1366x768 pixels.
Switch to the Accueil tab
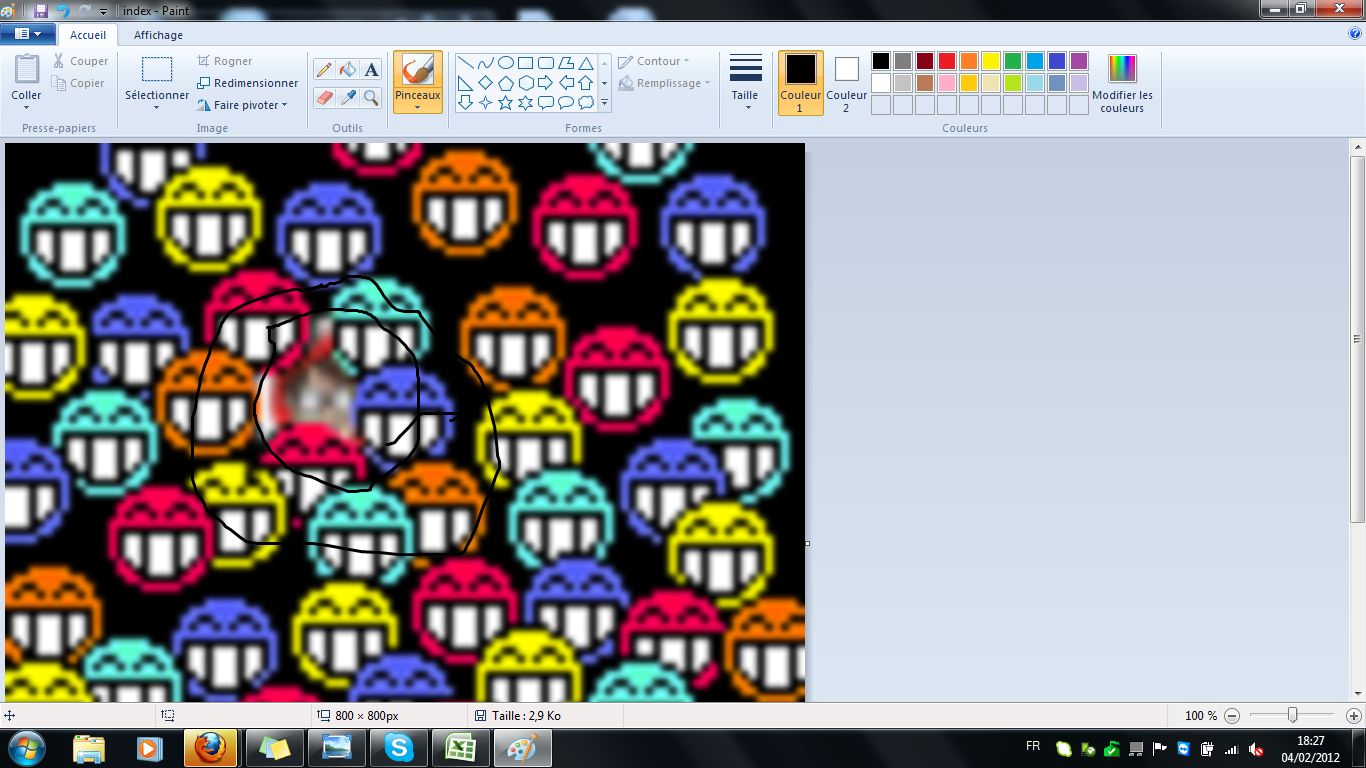[x=88, y=35]
